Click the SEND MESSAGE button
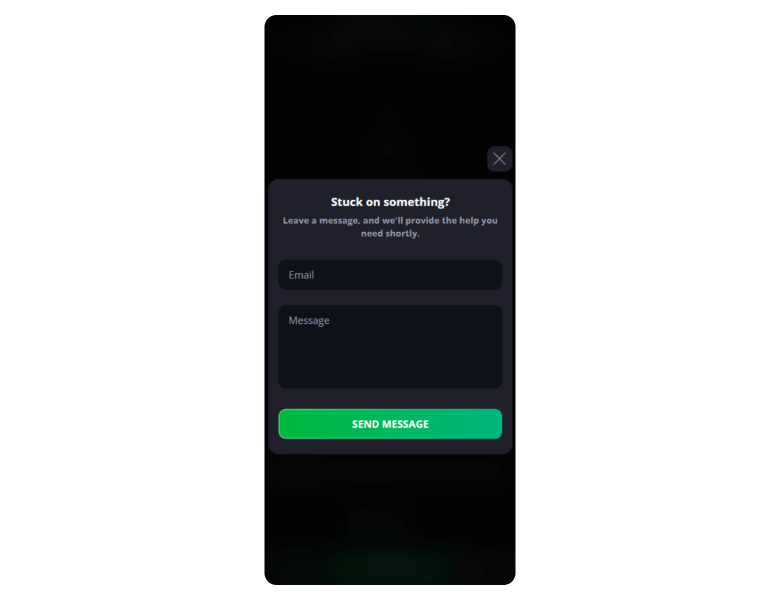This screenshot has height=600, width=780. (390, 424)
